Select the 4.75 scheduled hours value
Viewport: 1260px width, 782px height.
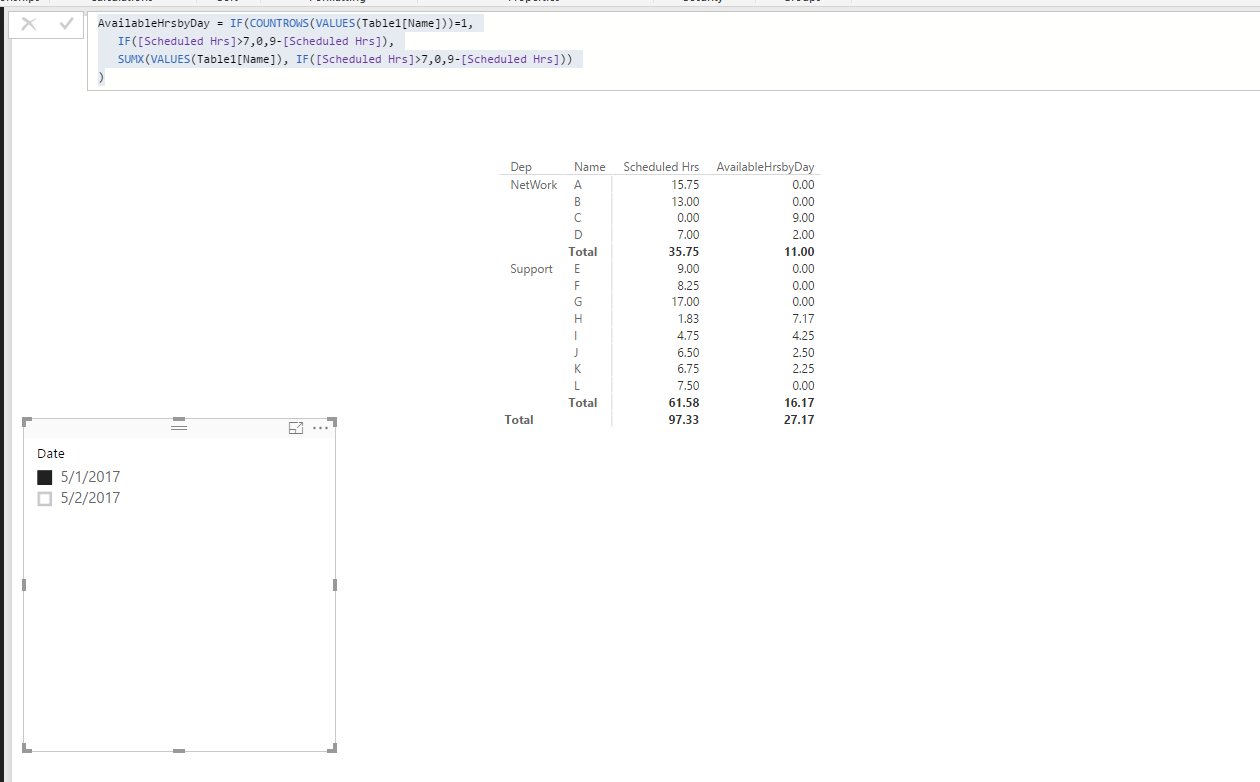click(x=688, y=336)
